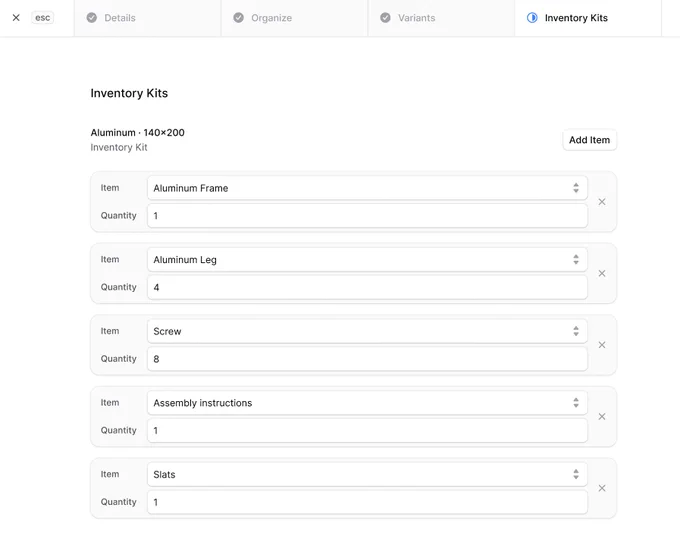Remove the Aluminum Frame item row
680x536 pixels.
[602, 202]
